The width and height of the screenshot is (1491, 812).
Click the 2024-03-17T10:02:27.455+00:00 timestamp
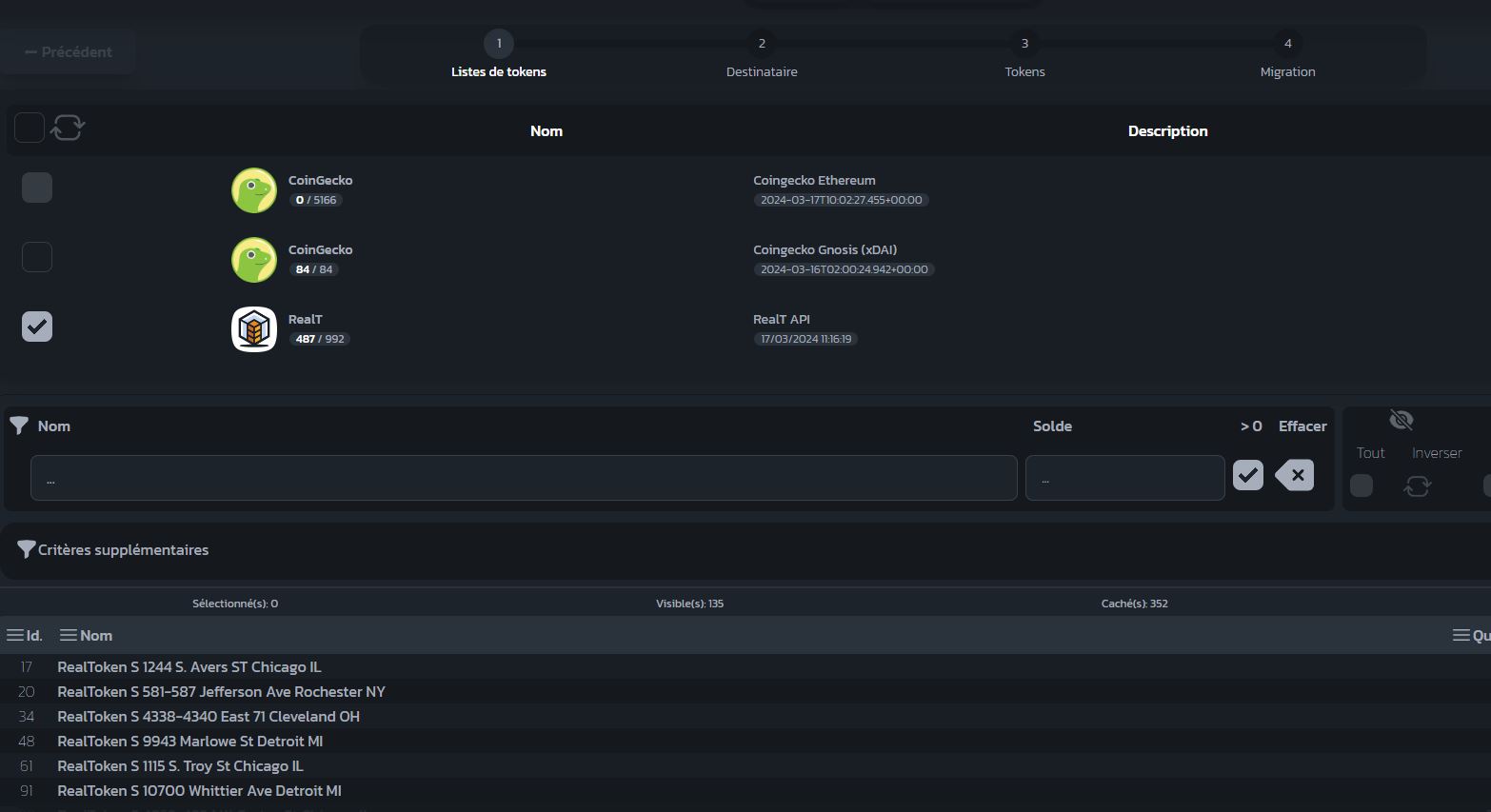(x=842, y=200)
